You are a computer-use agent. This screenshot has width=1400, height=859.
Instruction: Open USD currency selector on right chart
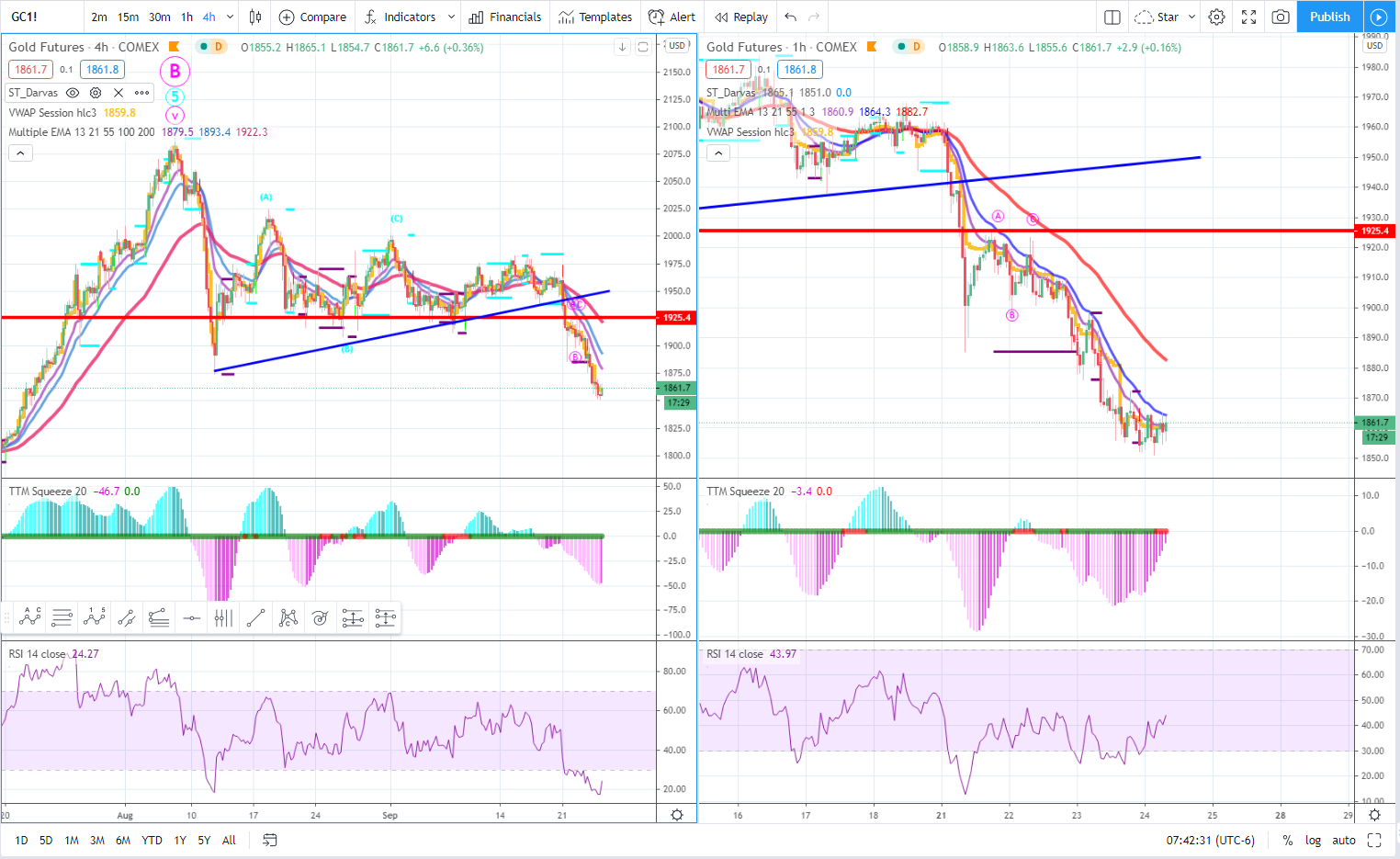tap(1374, 45)
